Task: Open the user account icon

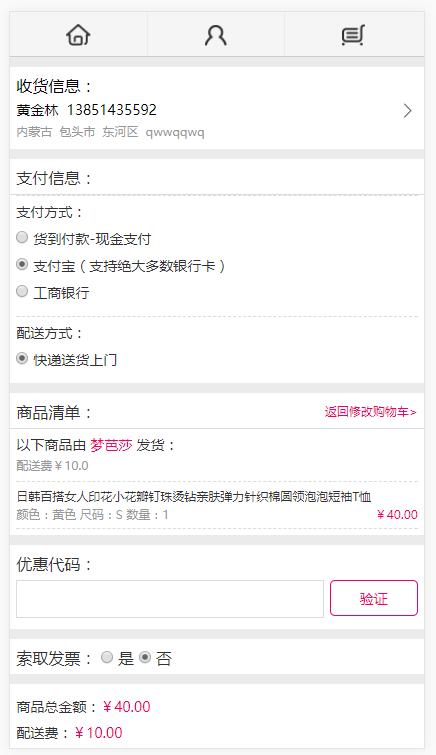Action: (x=215, y=35)
